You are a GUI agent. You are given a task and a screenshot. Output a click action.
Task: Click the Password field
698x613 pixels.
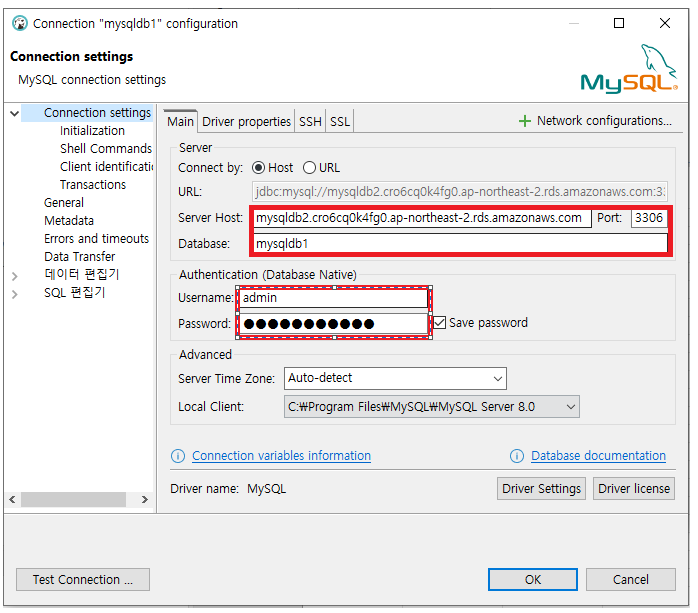(x=333, y=324)
